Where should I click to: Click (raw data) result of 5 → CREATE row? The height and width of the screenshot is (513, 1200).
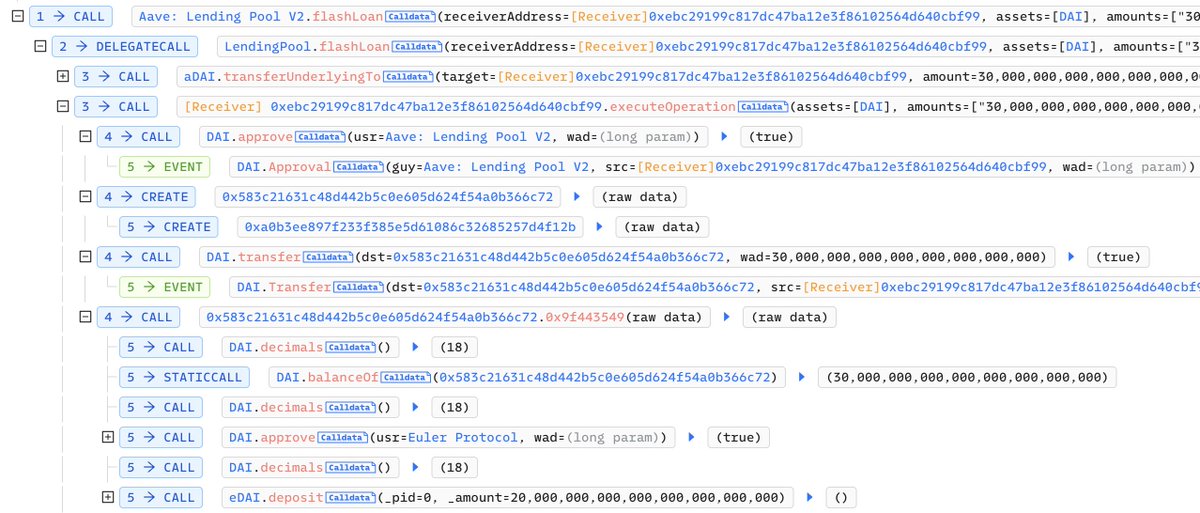click(662, 227)
